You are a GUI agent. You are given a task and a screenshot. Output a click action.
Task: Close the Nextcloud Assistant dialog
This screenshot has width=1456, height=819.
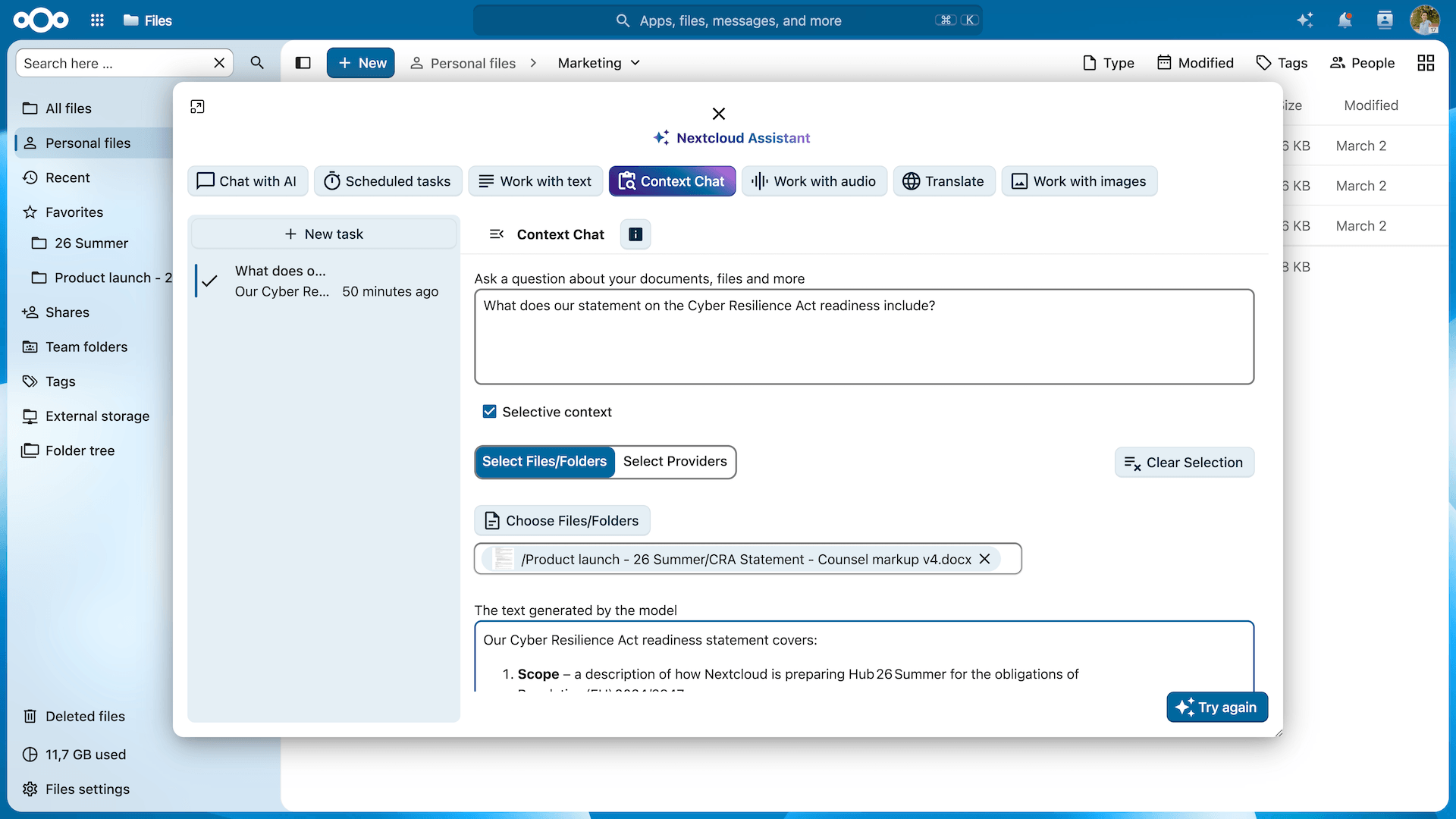(x=719, y=114)
